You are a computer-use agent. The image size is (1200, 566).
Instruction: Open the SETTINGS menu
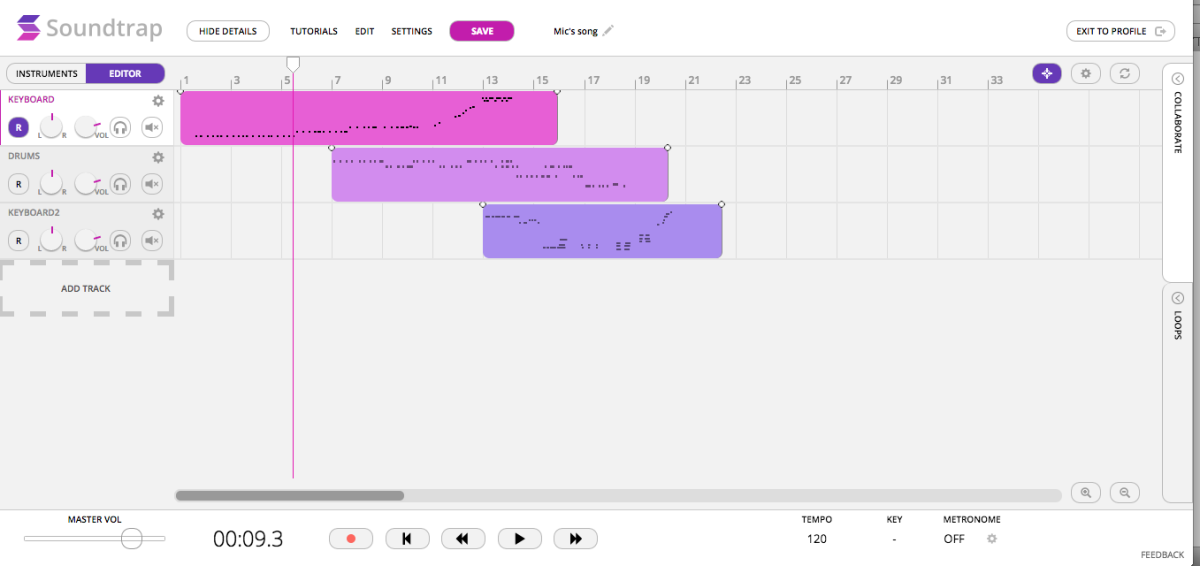tap(412, 31)
